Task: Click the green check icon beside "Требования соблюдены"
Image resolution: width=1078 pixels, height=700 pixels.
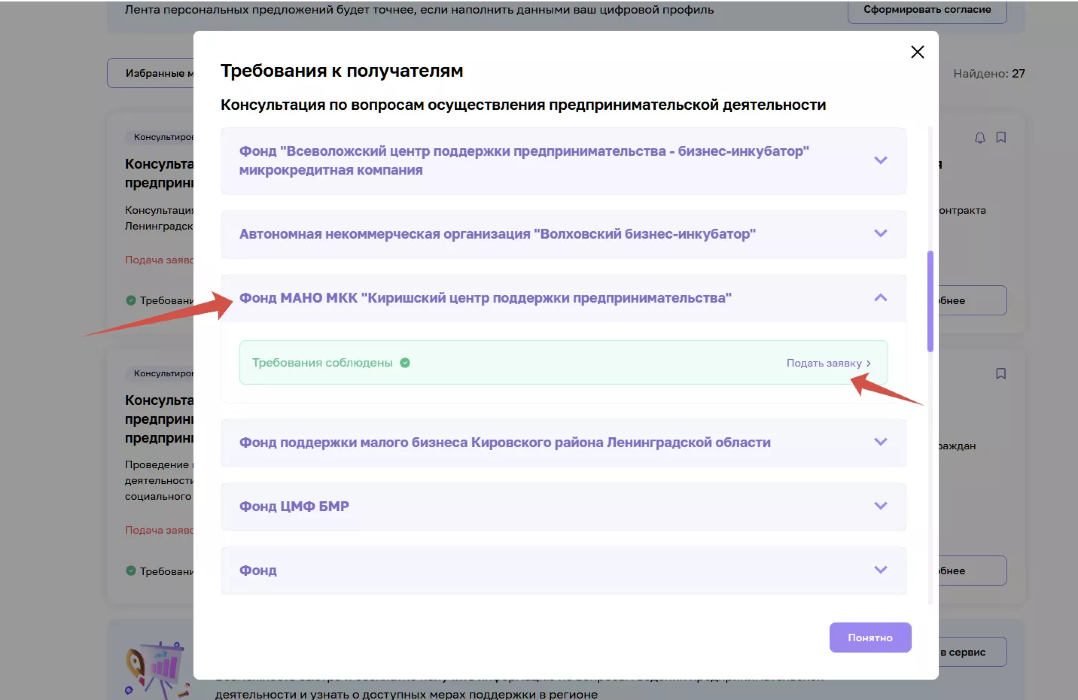Action: pyautogui.click(x=405, y=363)
